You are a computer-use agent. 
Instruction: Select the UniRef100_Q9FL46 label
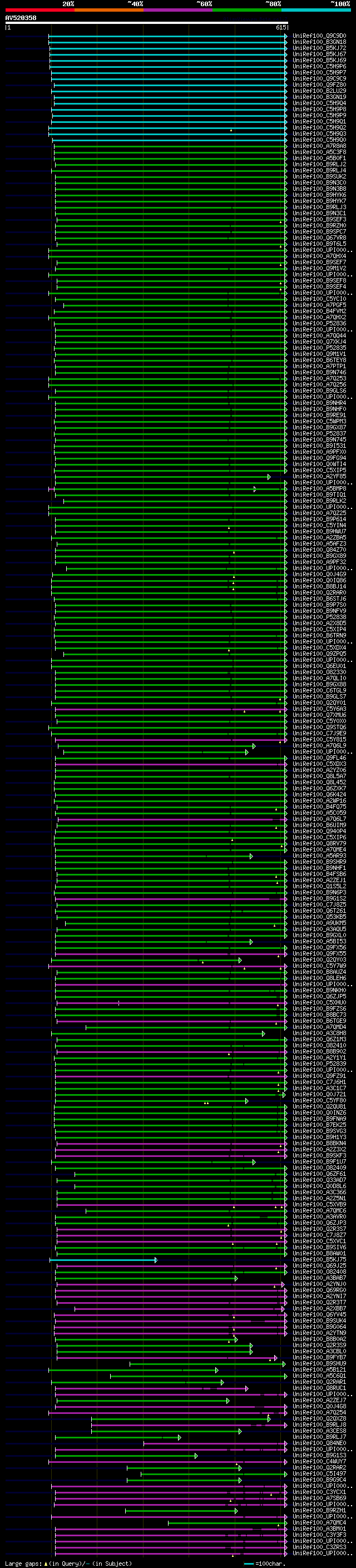coord(319,758)
